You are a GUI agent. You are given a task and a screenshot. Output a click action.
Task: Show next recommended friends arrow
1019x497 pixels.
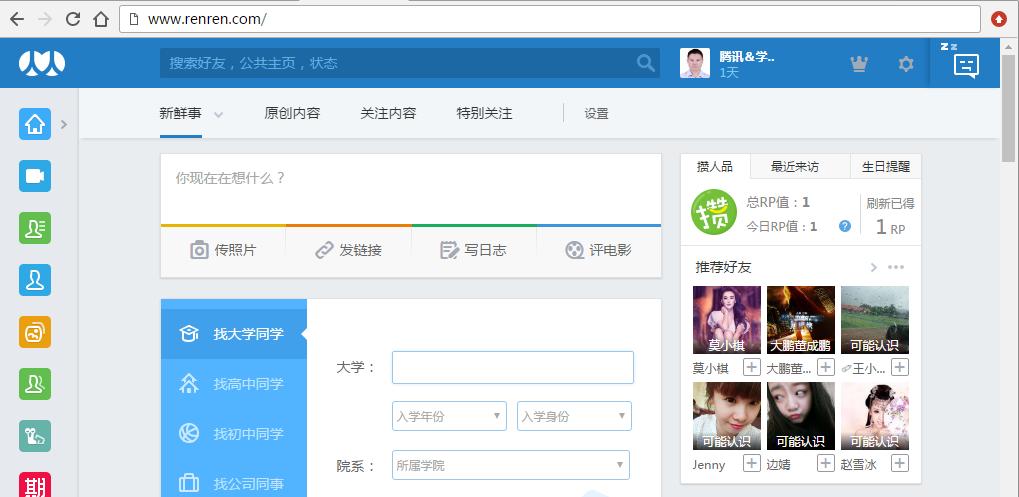coord(873,267)
